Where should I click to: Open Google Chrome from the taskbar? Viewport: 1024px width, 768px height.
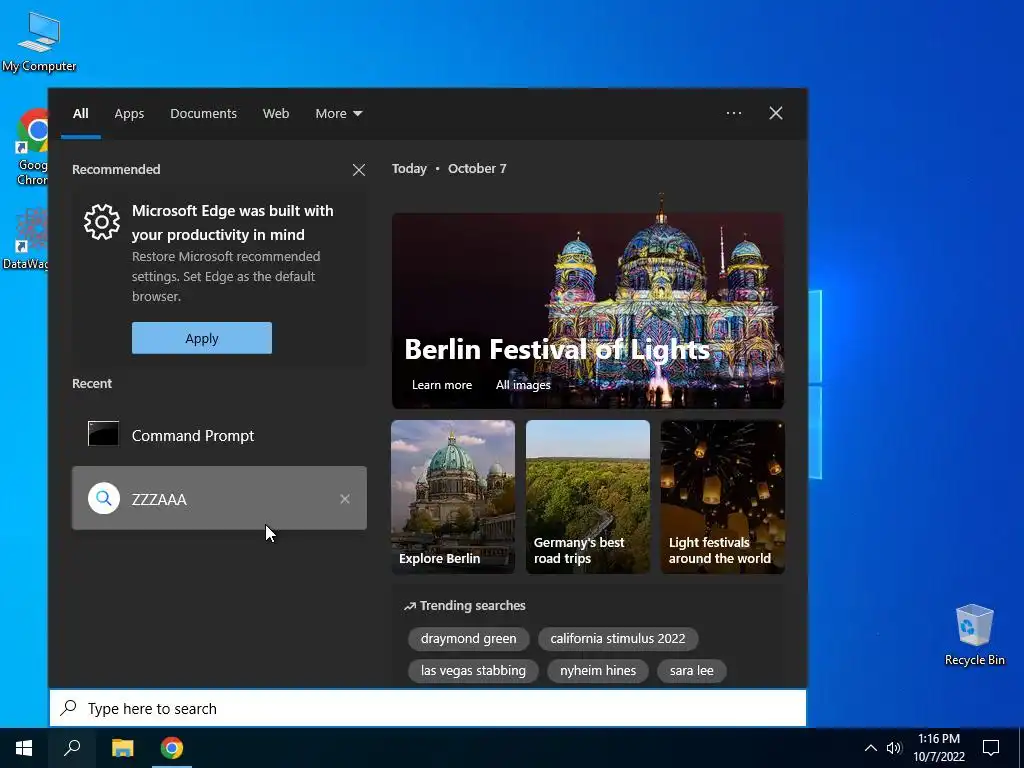pos(172,748)
